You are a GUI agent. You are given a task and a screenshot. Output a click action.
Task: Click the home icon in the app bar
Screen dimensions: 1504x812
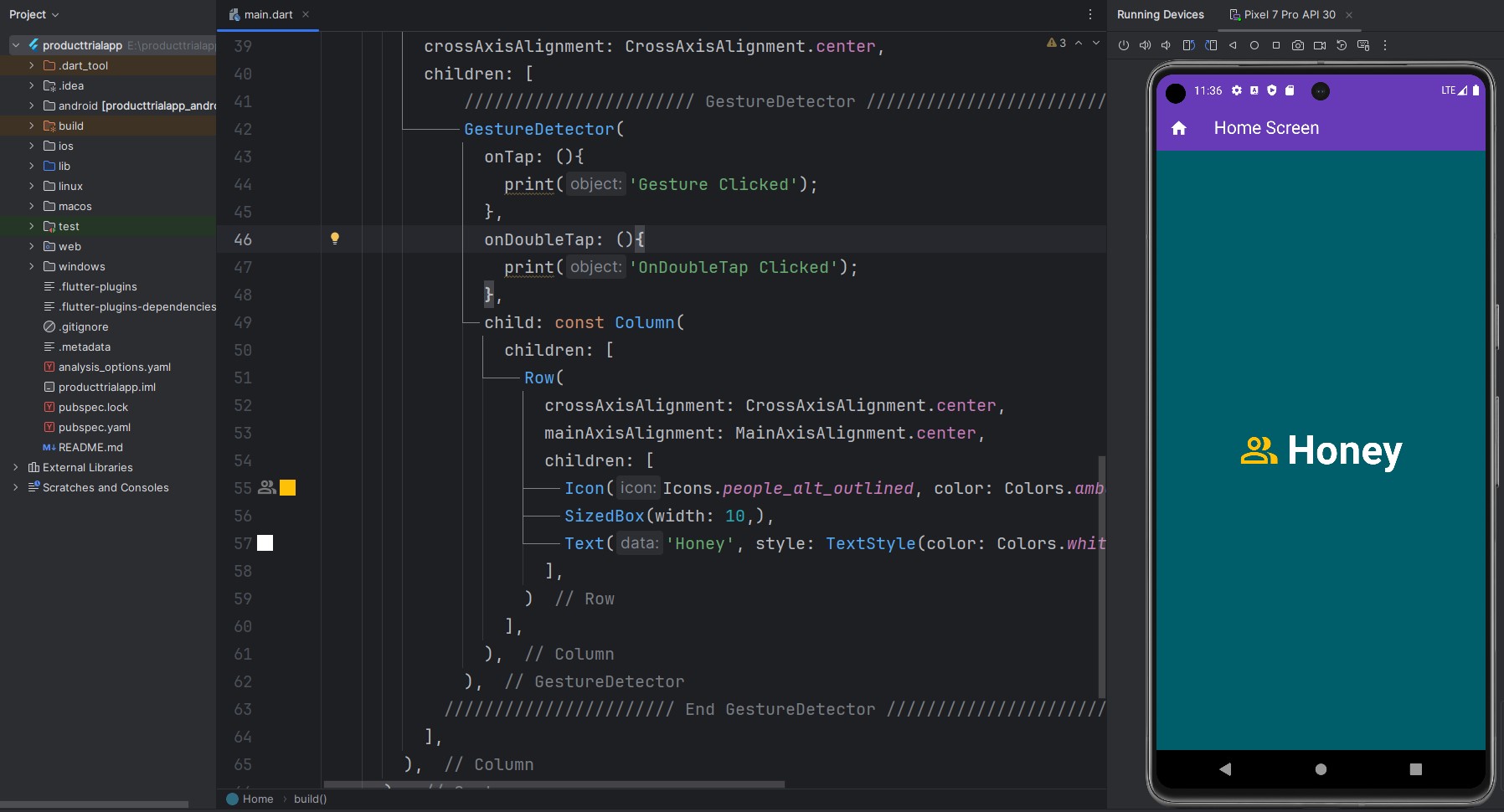click(x=1179, y=128)
